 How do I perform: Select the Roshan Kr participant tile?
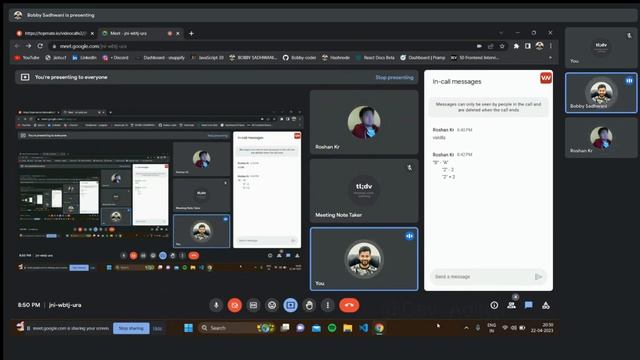[364, 122]
